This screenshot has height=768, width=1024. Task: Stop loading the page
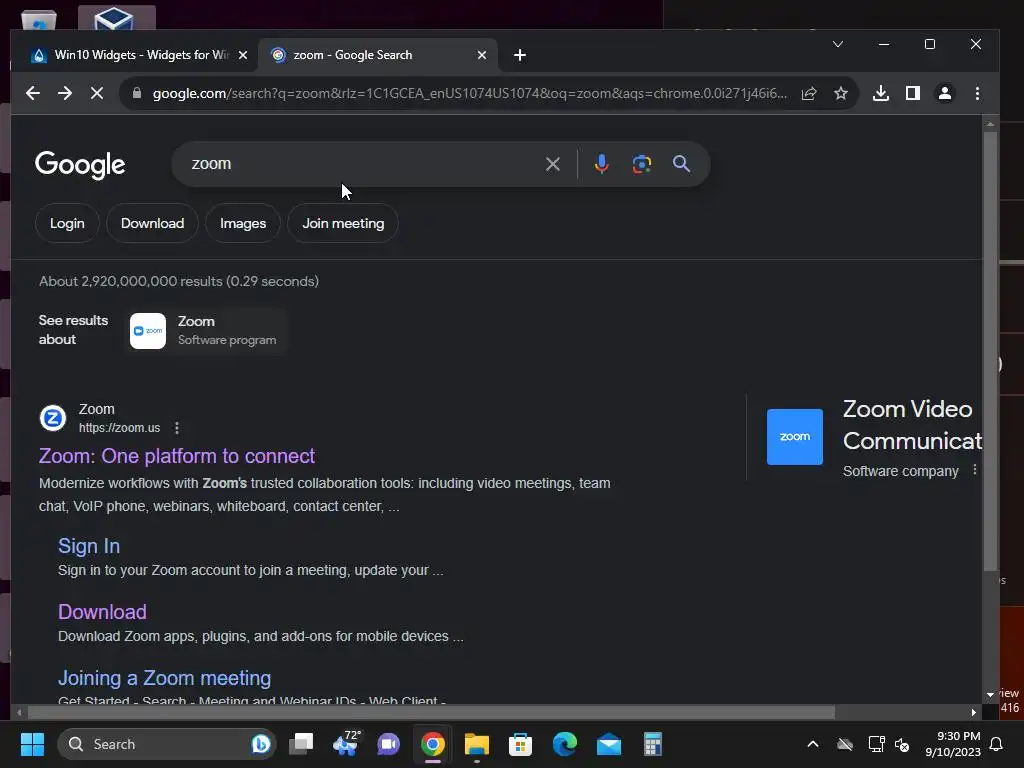[x=97, y=93]
